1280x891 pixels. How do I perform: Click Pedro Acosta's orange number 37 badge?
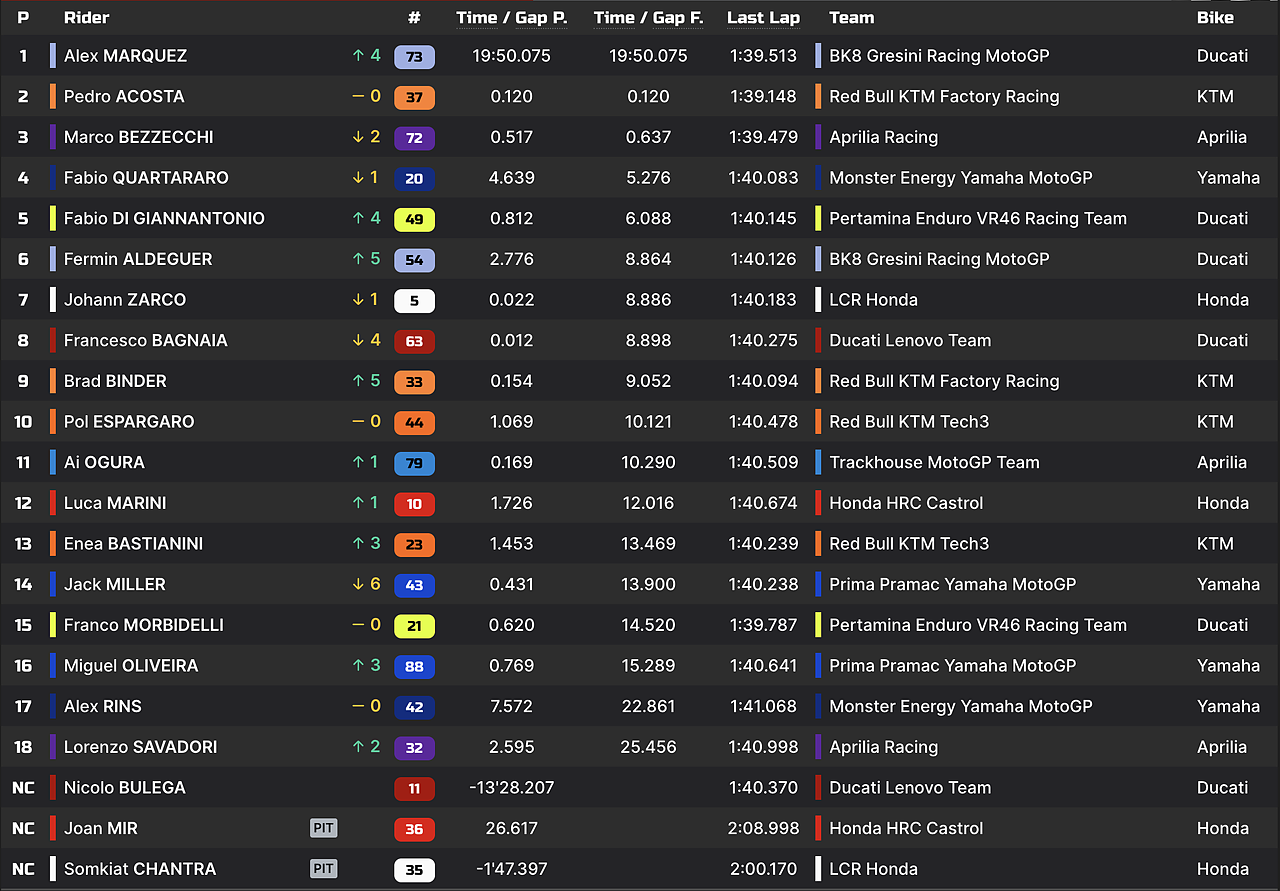(x=414, y=97)
